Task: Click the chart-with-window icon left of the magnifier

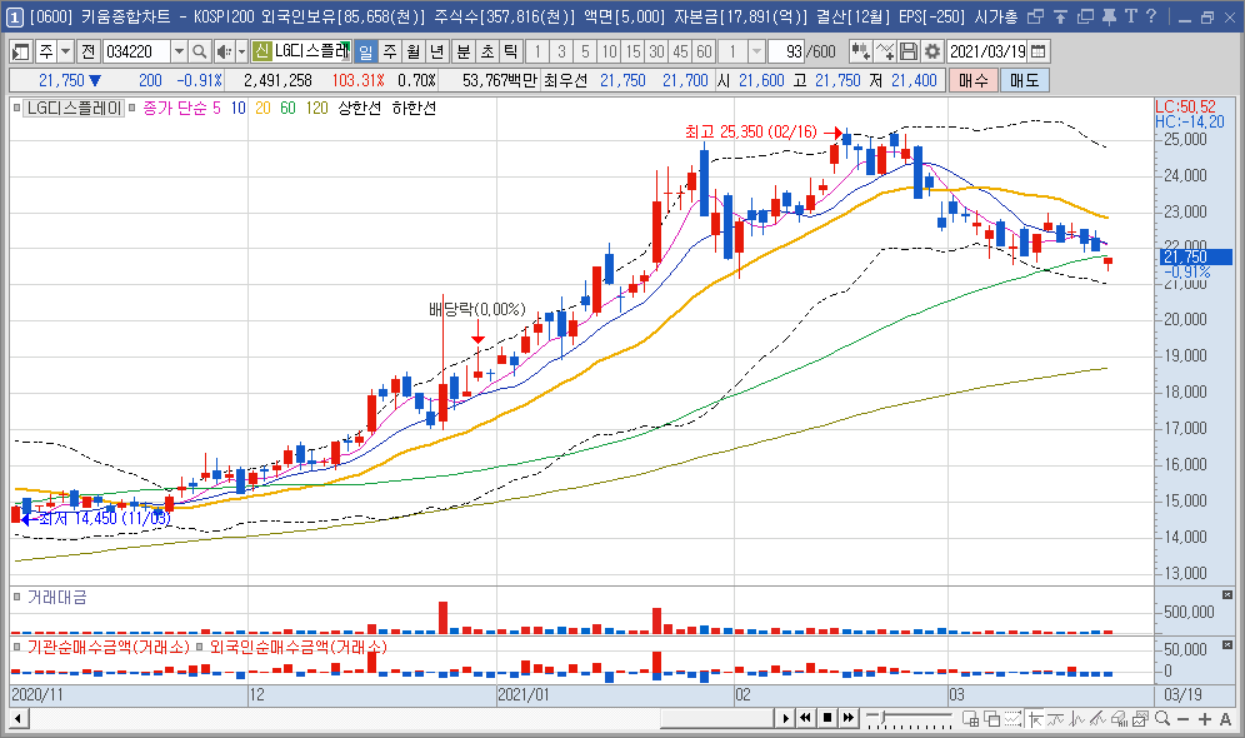Action: click(x=1140, y=718)
